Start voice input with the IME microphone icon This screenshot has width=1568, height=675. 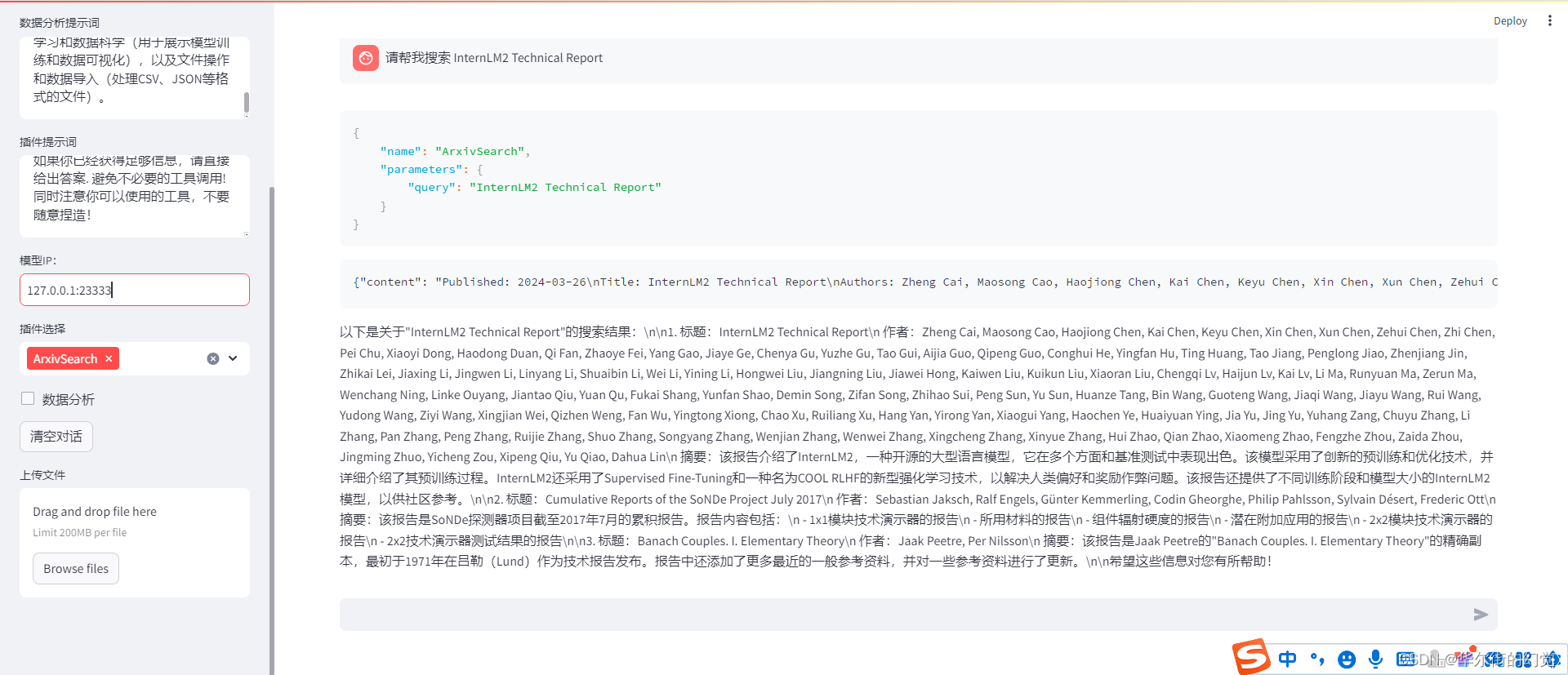tap(1376, 659)
